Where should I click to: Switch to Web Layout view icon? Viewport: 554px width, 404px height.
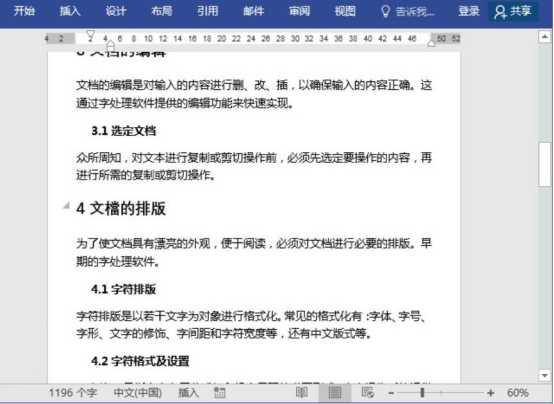coord(367,393)
